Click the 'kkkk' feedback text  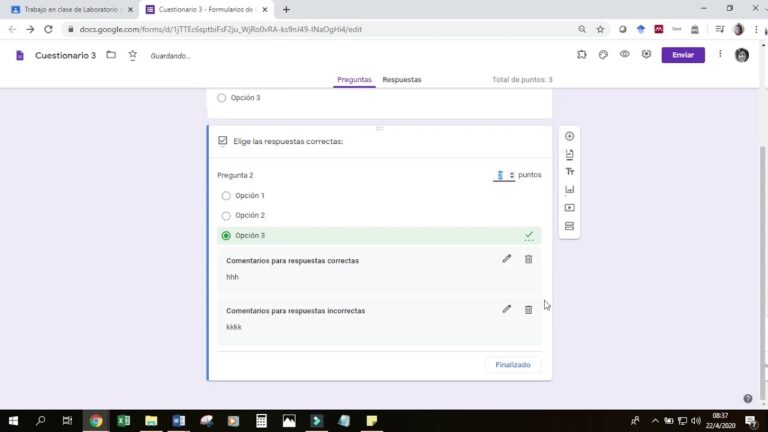234,327
